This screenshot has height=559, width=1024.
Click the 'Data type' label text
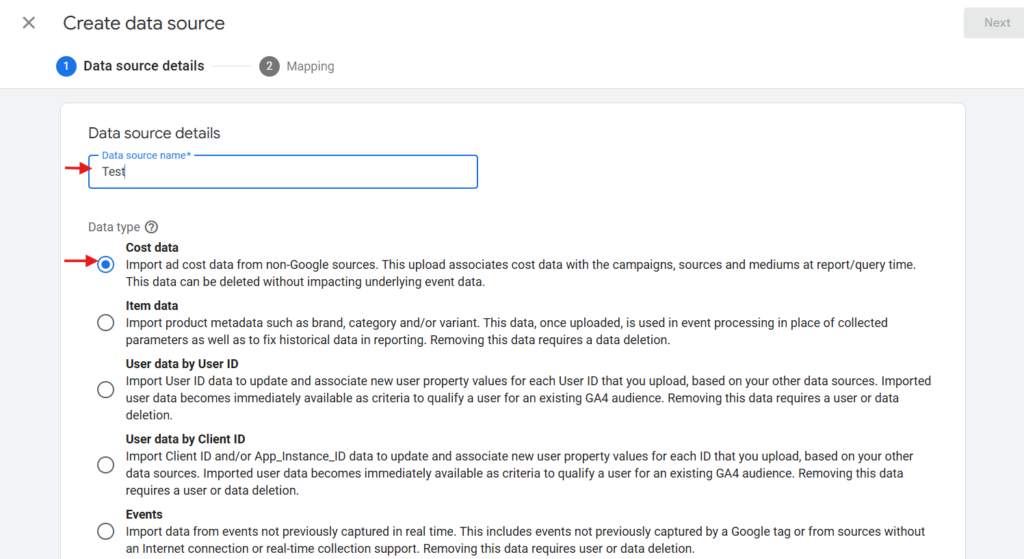(x=114, y=227)
